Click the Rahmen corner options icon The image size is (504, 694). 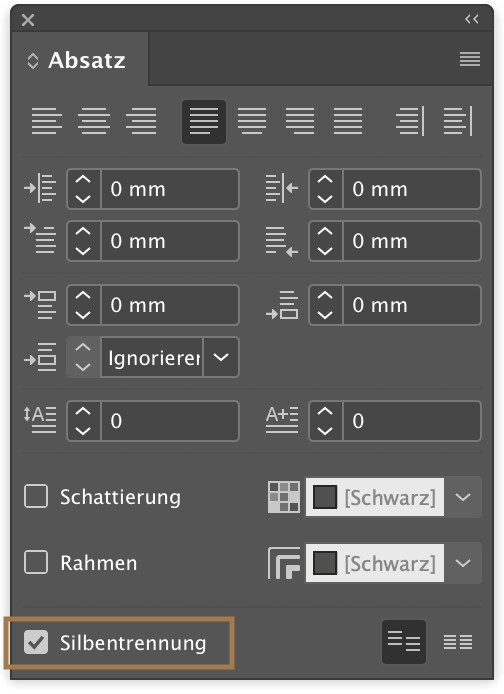click(x=284, y=563)
